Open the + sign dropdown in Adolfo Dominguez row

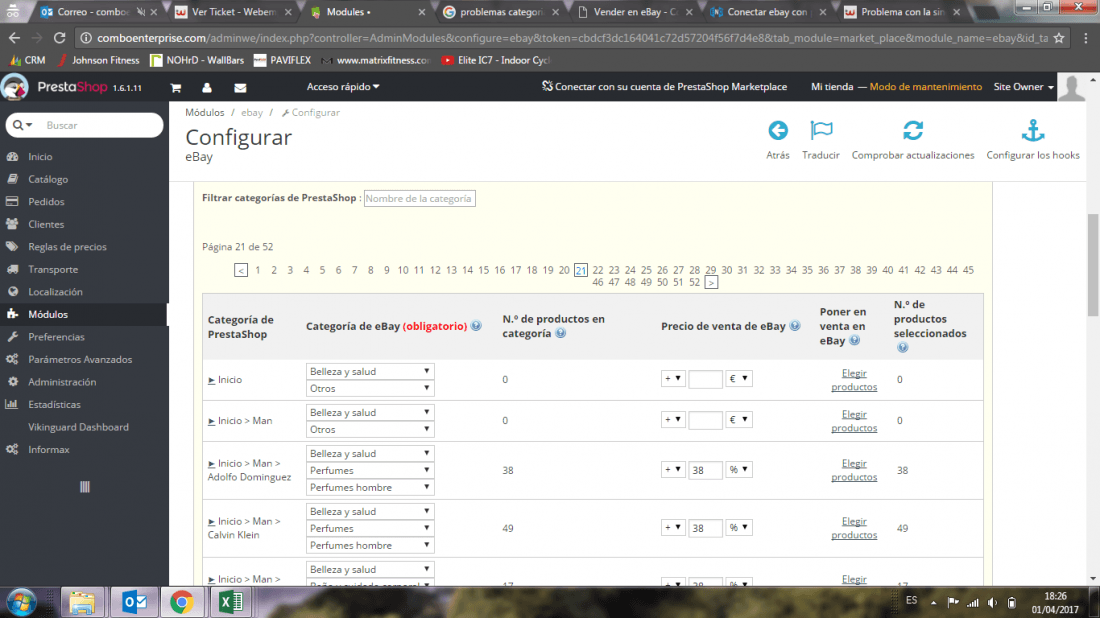coord(673,469)
